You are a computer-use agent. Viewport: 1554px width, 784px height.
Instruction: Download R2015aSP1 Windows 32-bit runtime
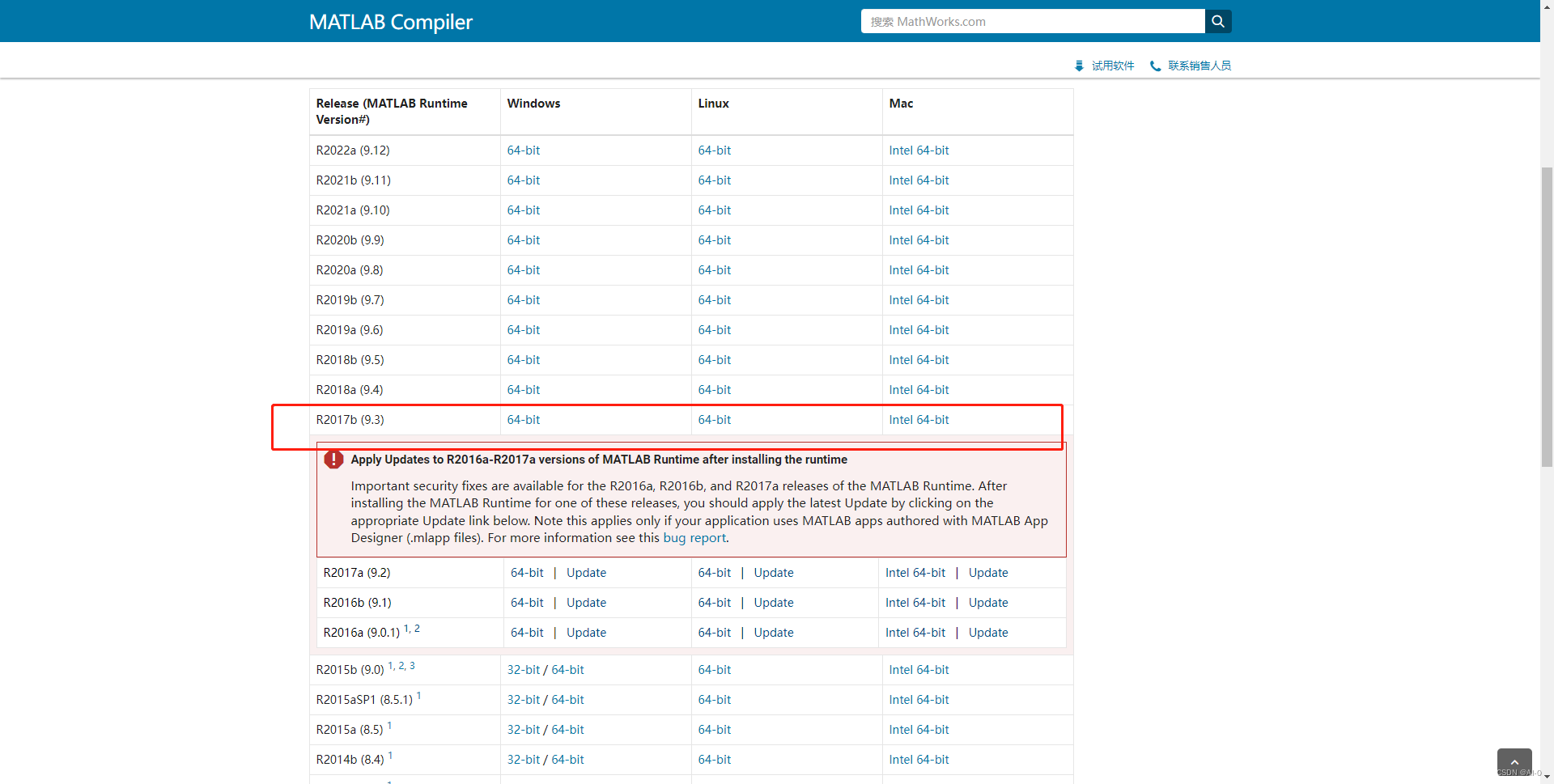tap(524, 700)
